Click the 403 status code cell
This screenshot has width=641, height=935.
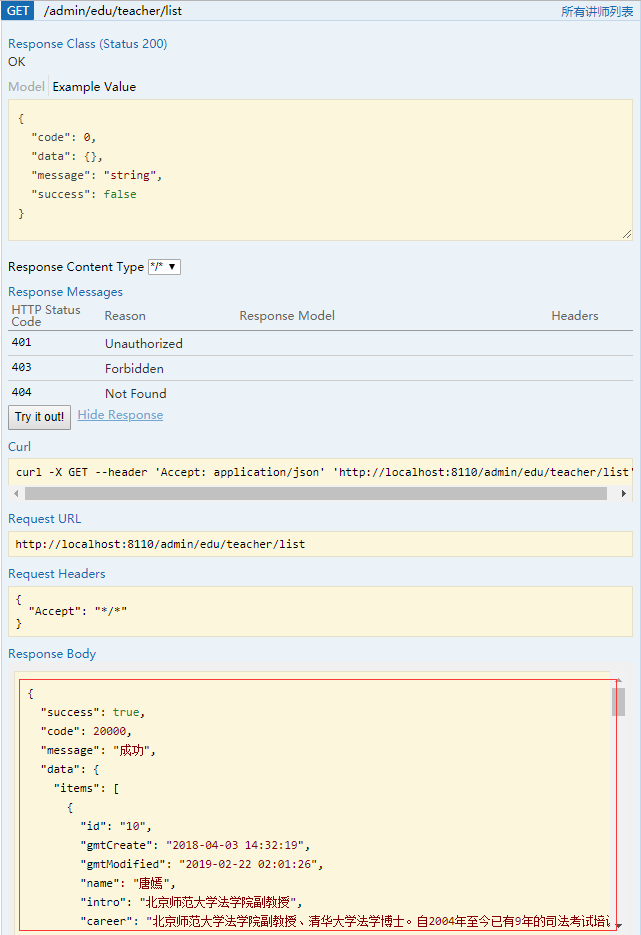[21, 367]
